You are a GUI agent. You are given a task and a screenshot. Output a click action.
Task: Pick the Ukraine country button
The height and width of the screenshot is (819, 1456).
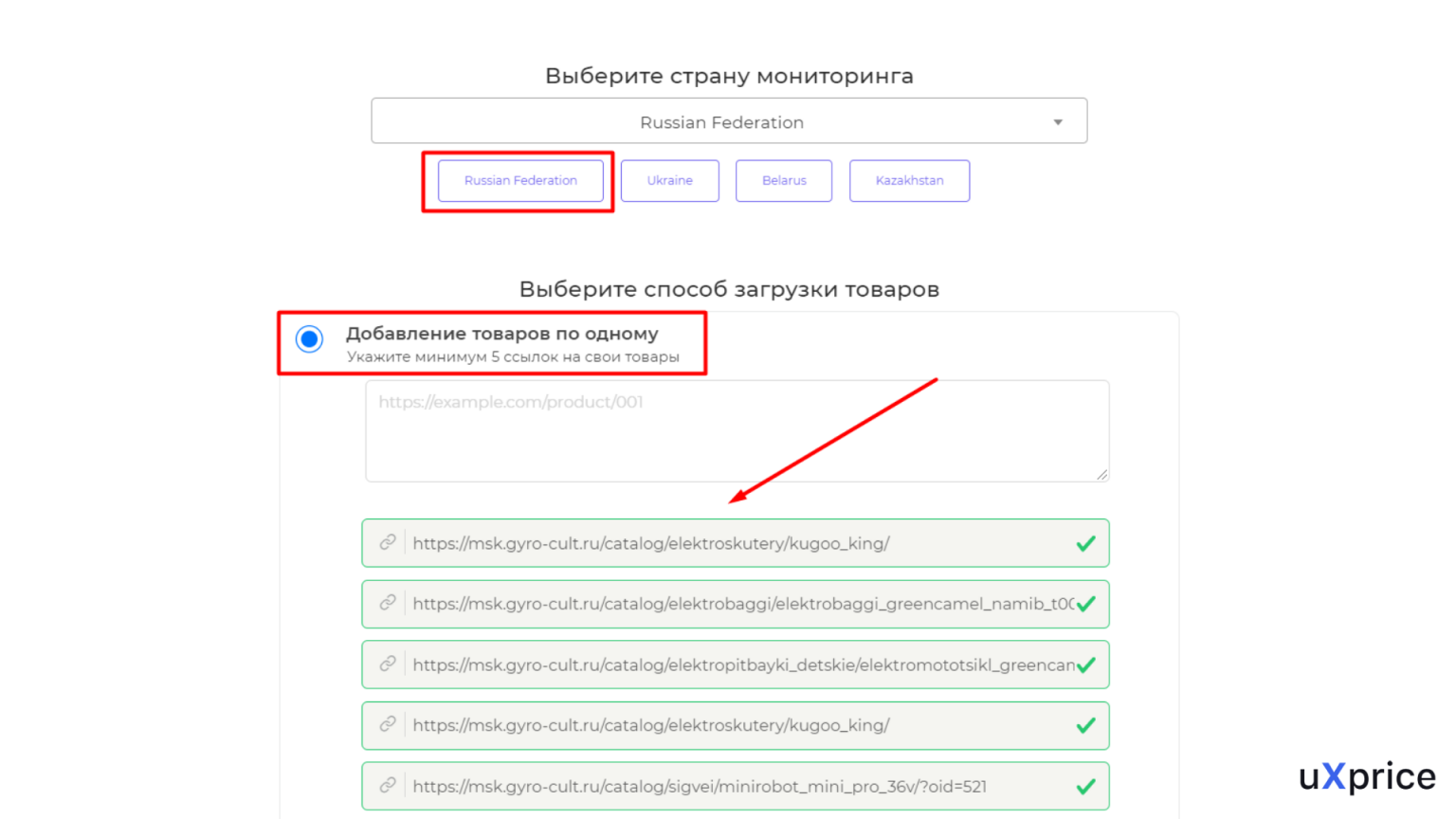click(x=669, y=181)
